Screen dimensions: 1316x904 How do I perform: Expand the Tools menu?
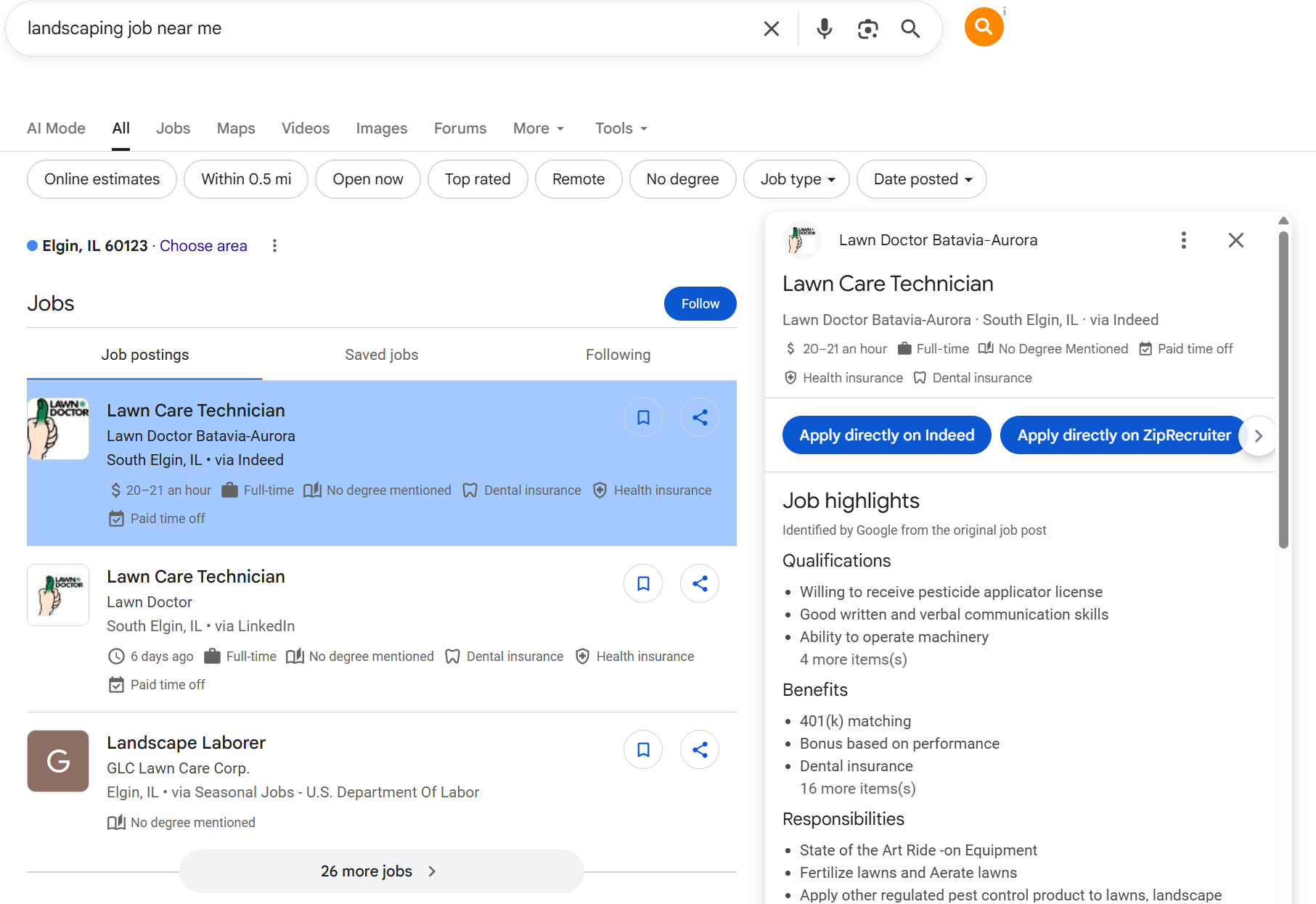click(621, 128)
